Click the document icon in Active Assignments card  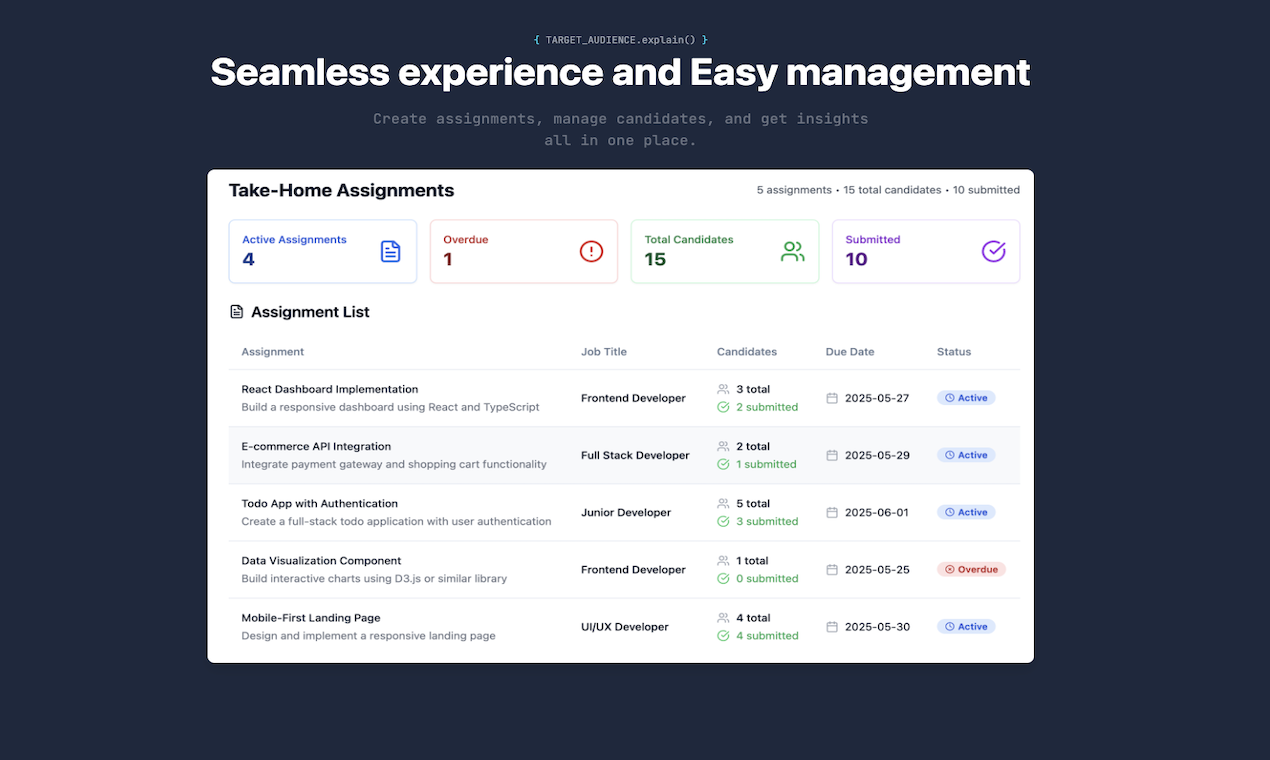click(390, 251)
